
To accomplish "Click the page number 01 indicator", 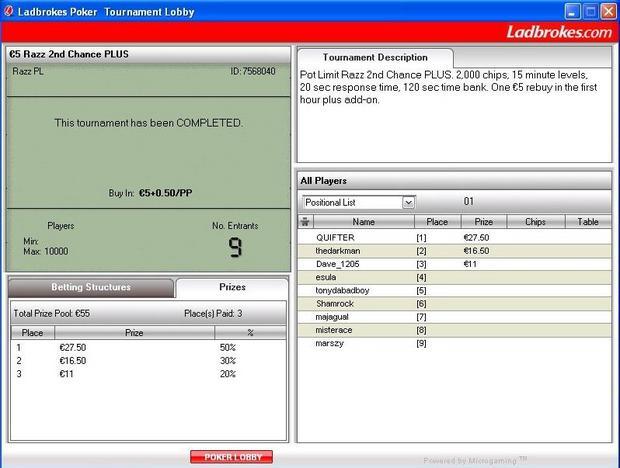I will coord(469,202).
